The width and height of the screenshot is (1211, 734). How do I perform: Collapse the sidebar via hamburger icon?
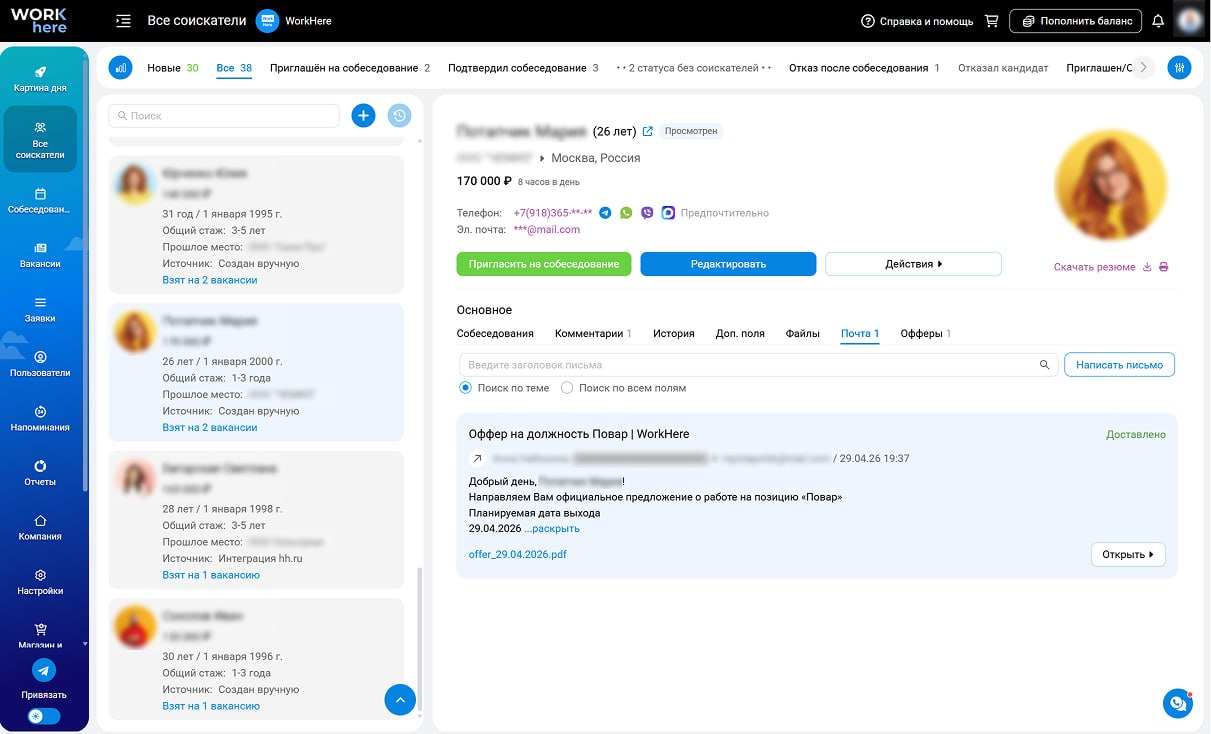tap(124, 20)
